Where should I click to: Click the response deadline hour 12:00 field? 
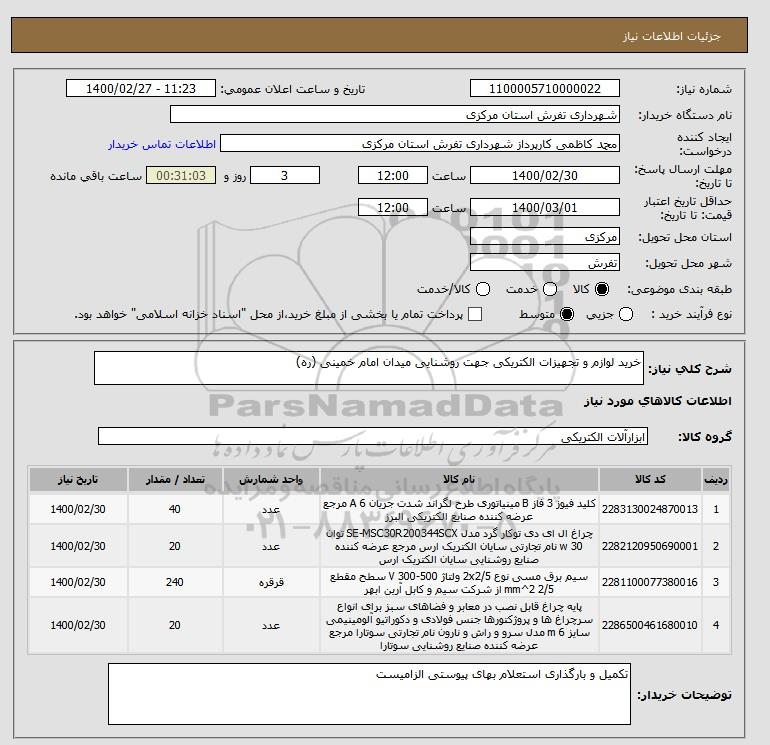coord(393,175)
